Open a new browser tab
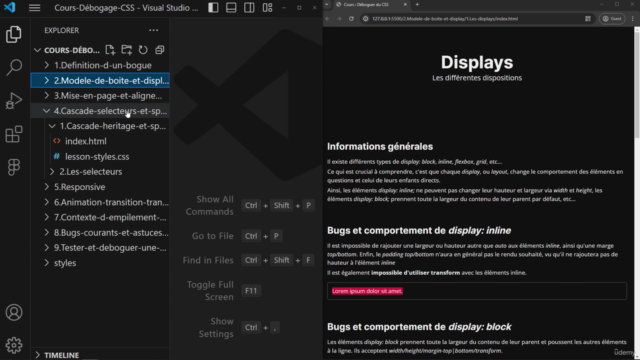Screen dimensions: 640x360 click(417, 4)
